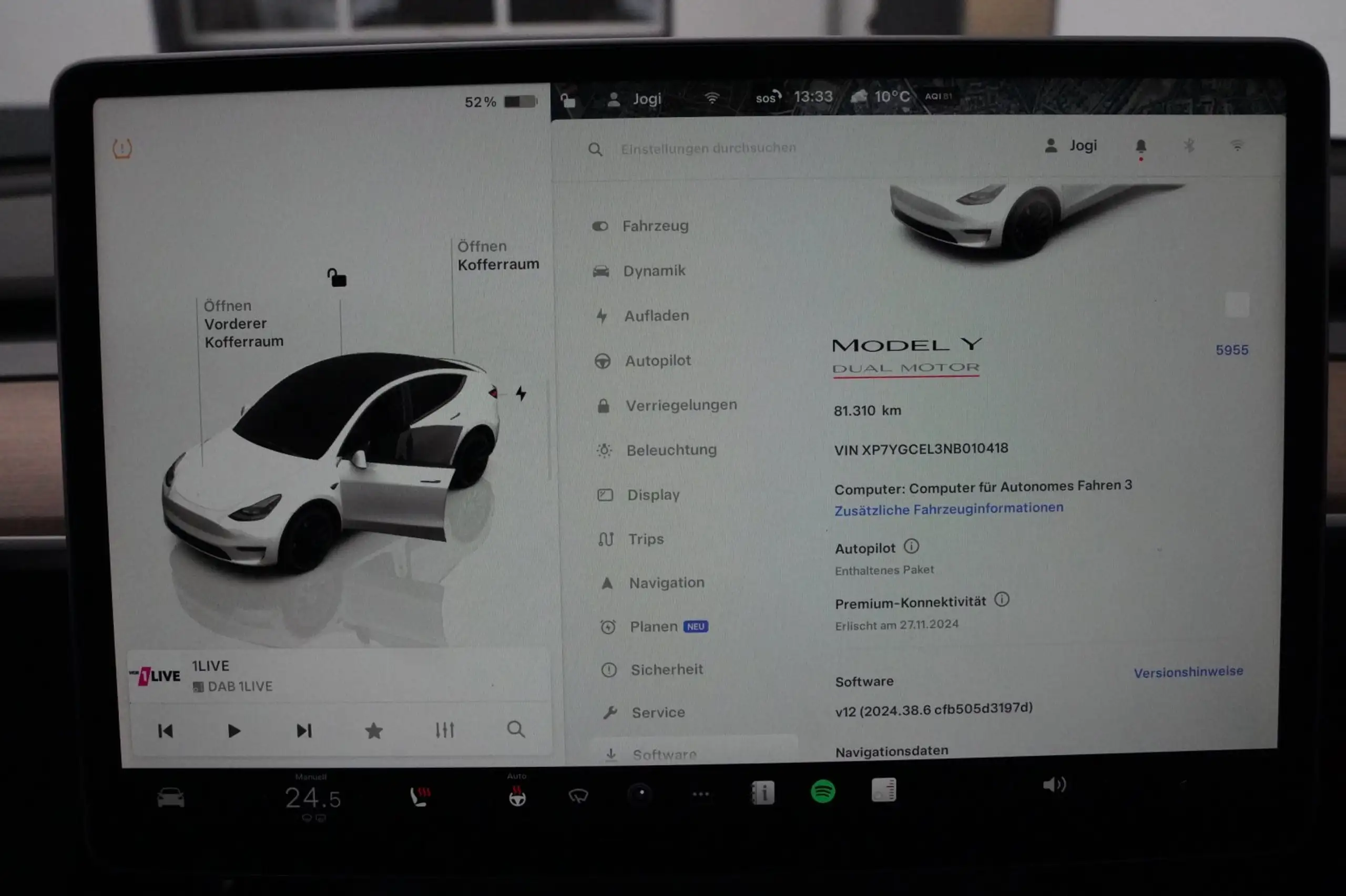The width and height of the screenshot is (1346, 896).
Task: Tap the volume speaker icon
Action: click(x=1054, y=785)
